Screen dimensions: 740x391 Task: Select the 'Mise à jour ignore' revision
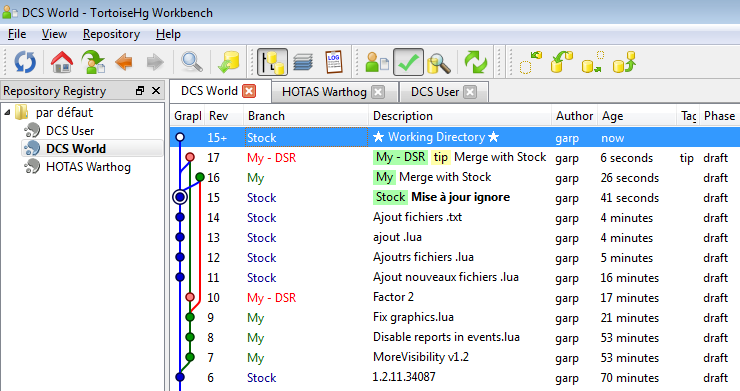click(x=455, y=197)
